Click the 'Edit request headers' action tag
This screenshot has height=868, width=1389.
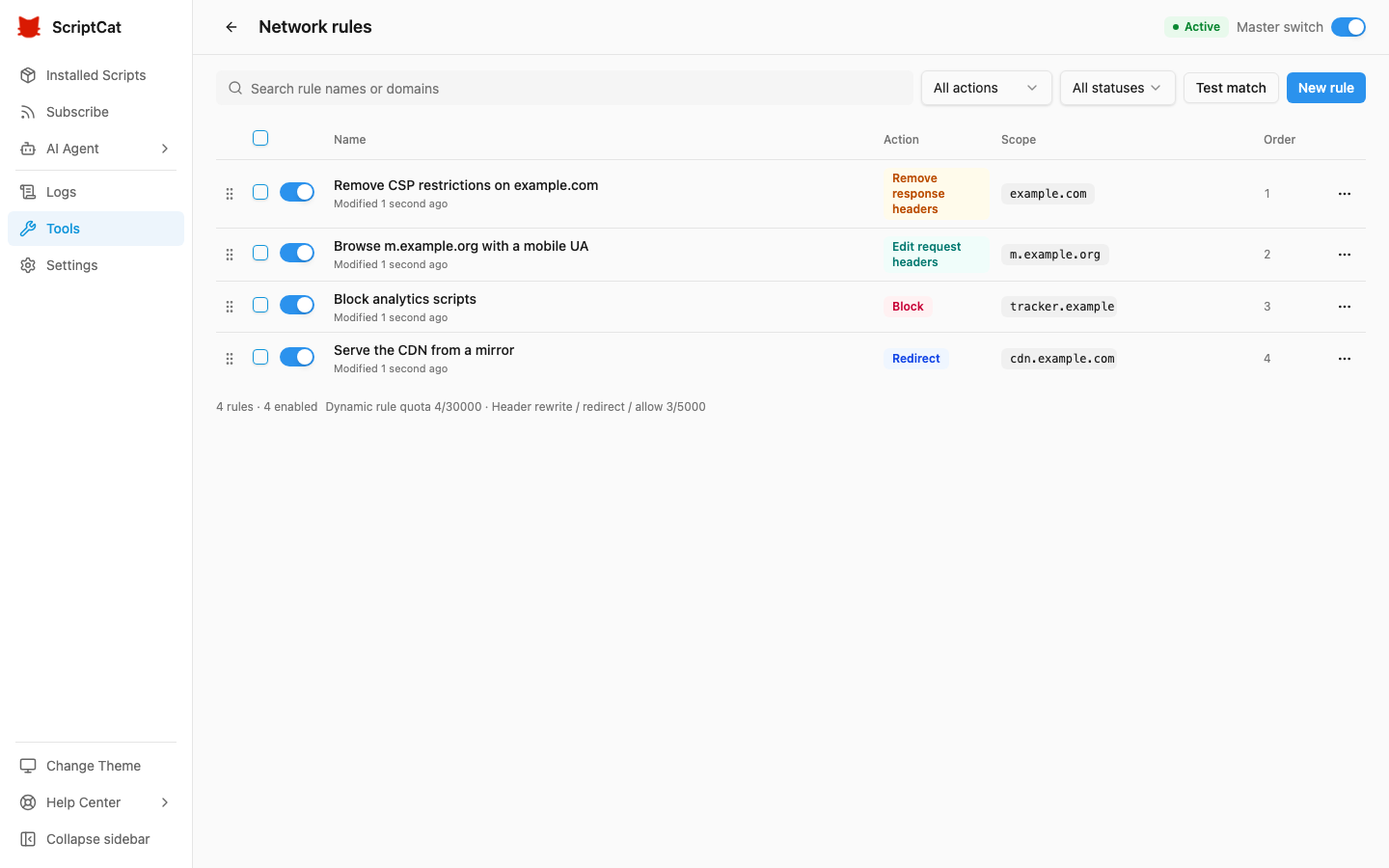(x=936, y=255)
